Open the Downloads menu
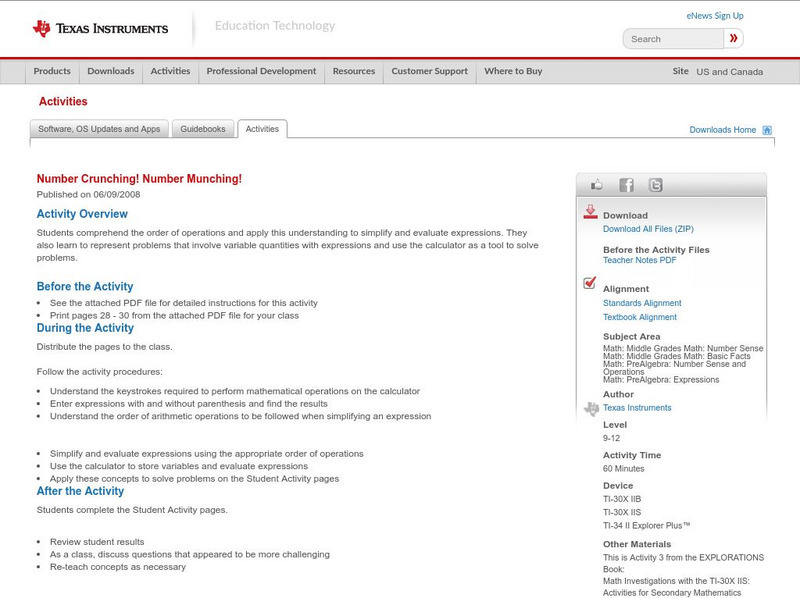 tap(111, 71)
